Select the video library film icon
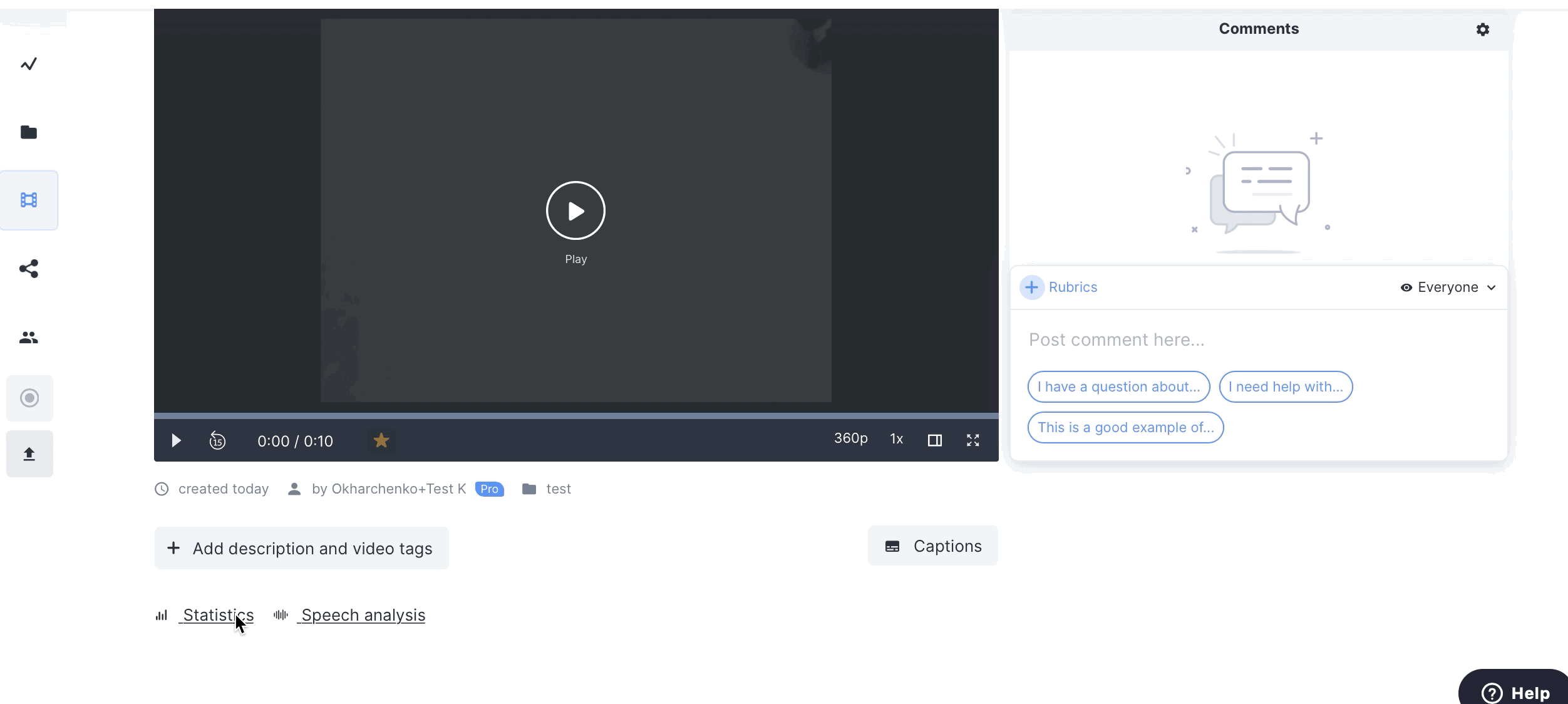Viewport: 1568px width, 704px height. 29,200
